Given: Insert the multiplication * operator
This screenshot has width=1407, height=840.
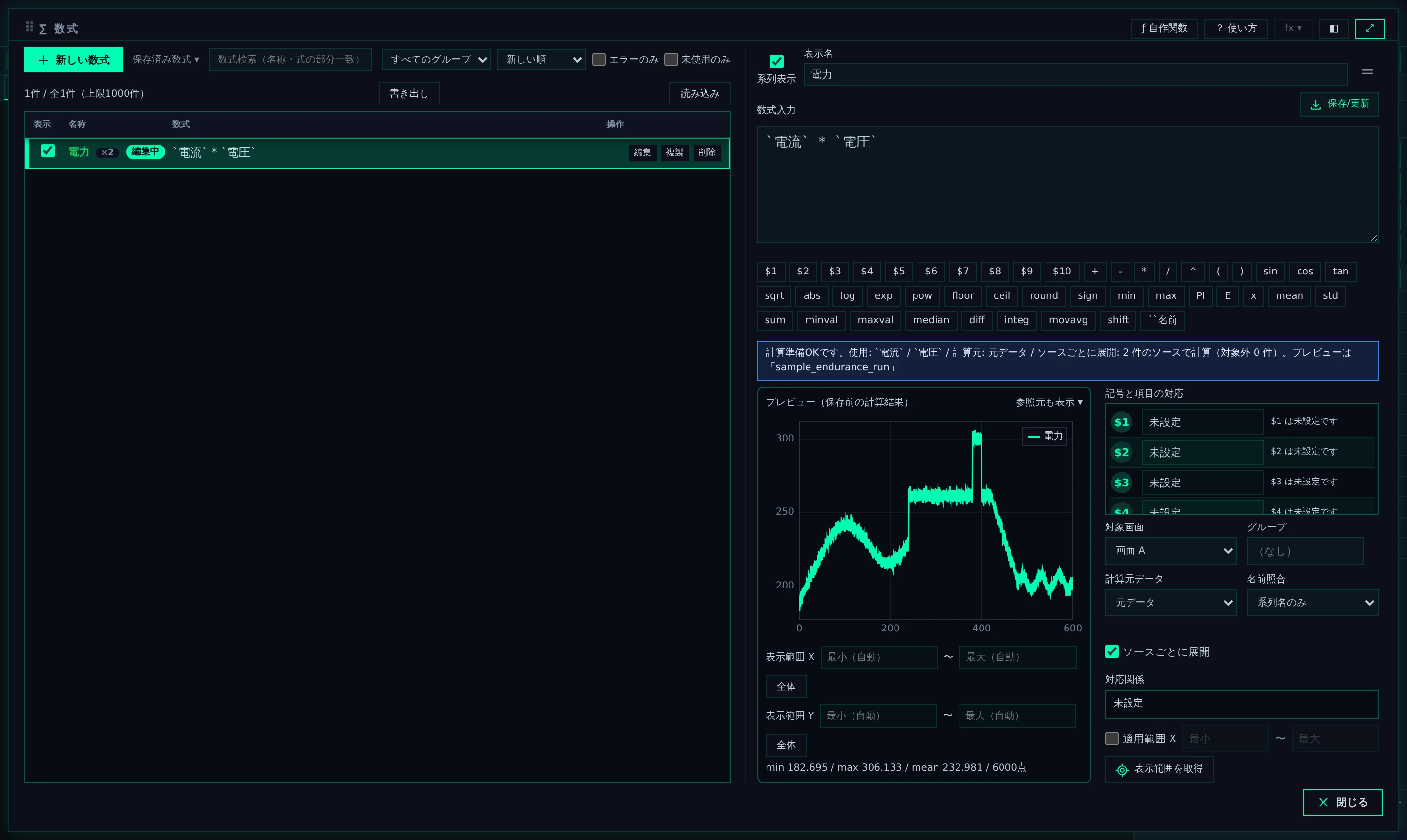Looking at the screenshot, I should (1144, 271).
